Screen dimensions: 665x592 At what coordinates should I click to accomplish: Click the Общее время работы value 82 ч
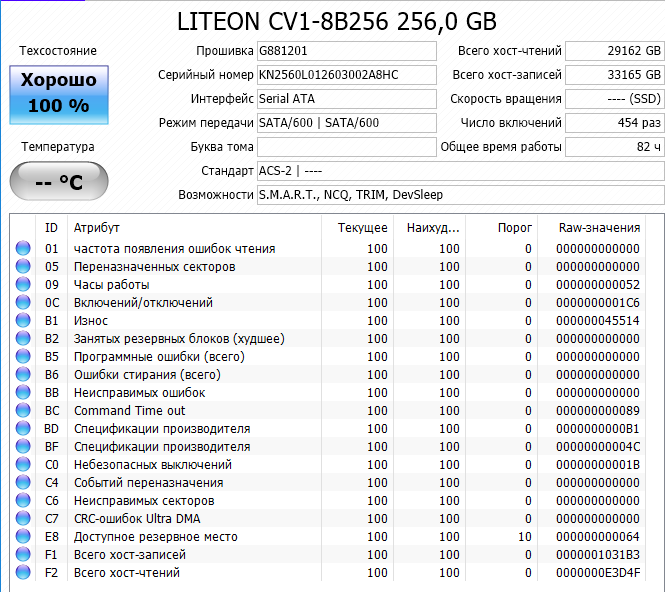tap(615, 147)
